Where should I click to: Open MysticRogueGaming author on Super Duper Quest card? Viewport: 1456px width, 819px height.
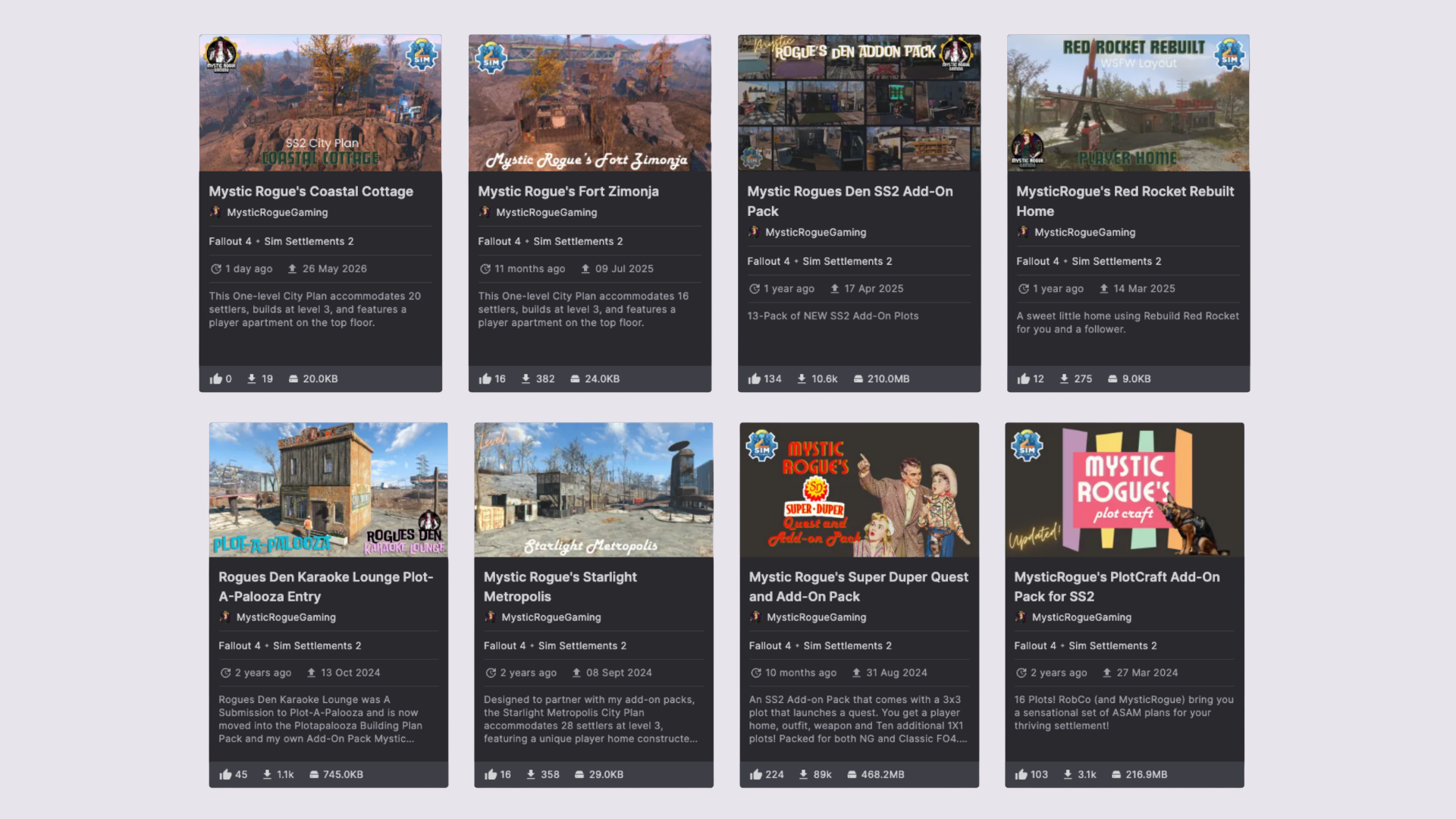(817, 617)
